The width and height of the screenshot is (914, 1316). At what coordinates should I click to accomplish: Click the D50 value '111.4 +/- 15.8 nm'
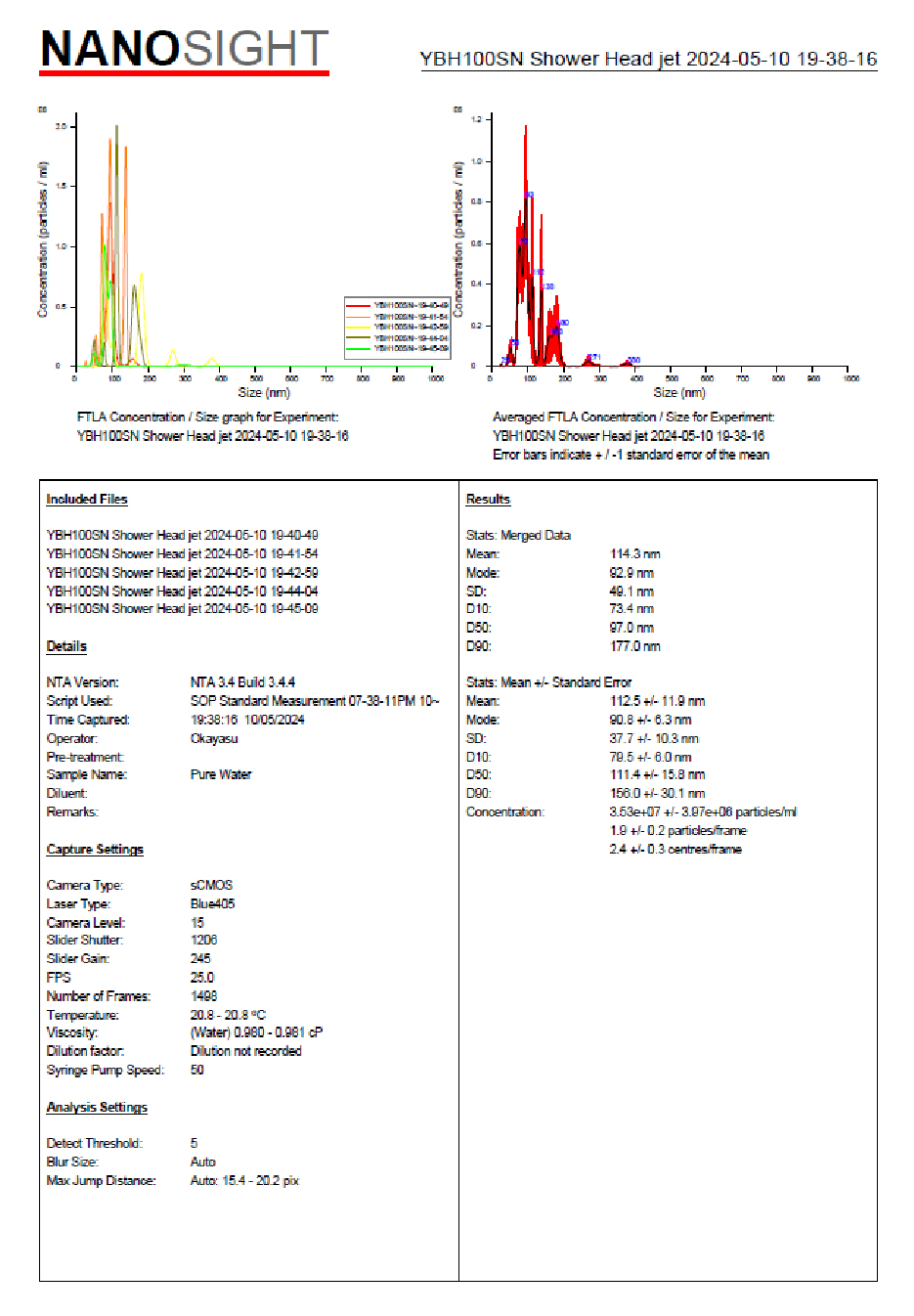coord(657,774)
